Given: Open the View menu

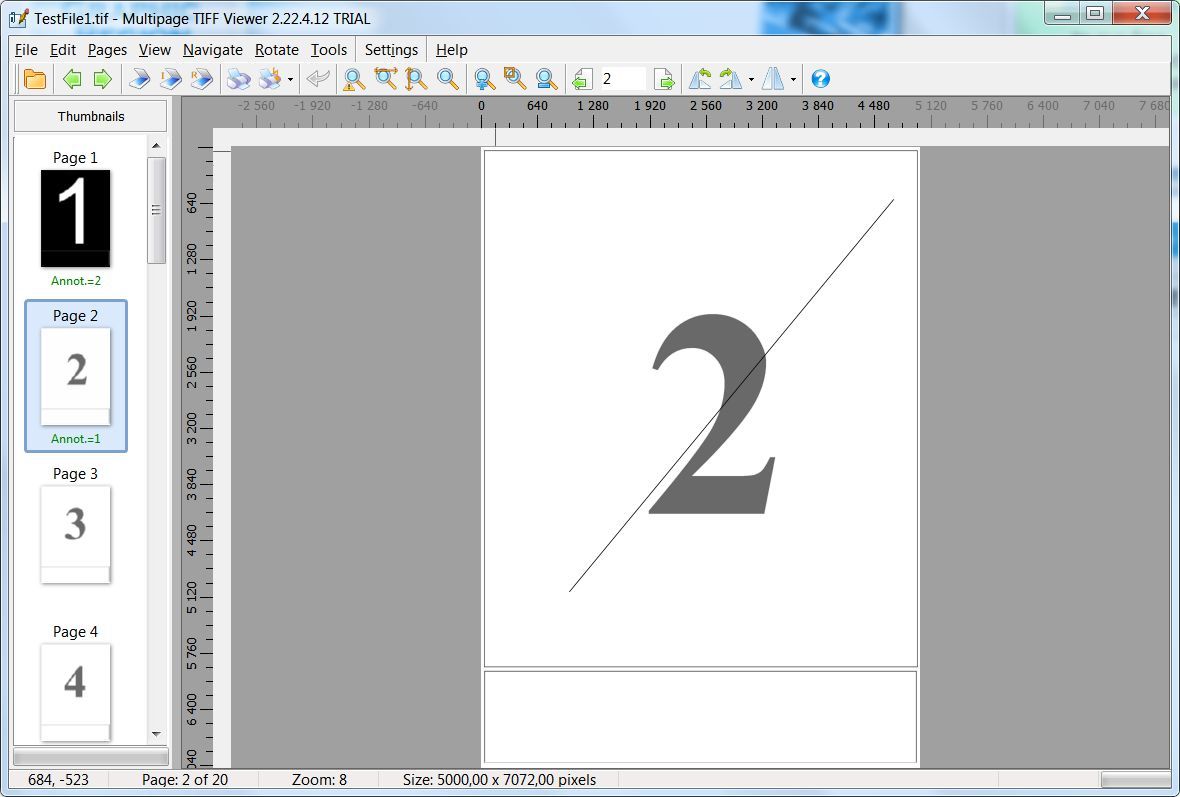Looking at the screenshot, I should pyautogui.click(x=155, y=50).
